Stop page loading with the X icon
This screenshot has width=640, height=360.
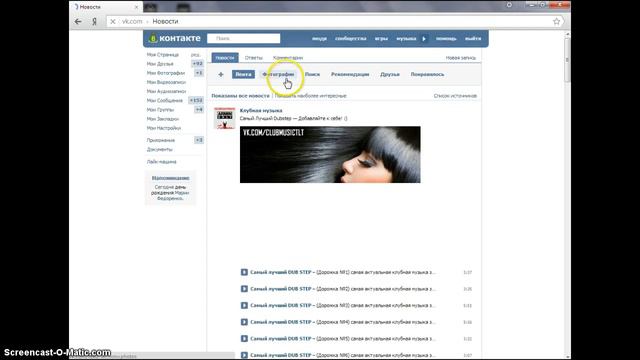pyautogui.click(x=113, y=22)
